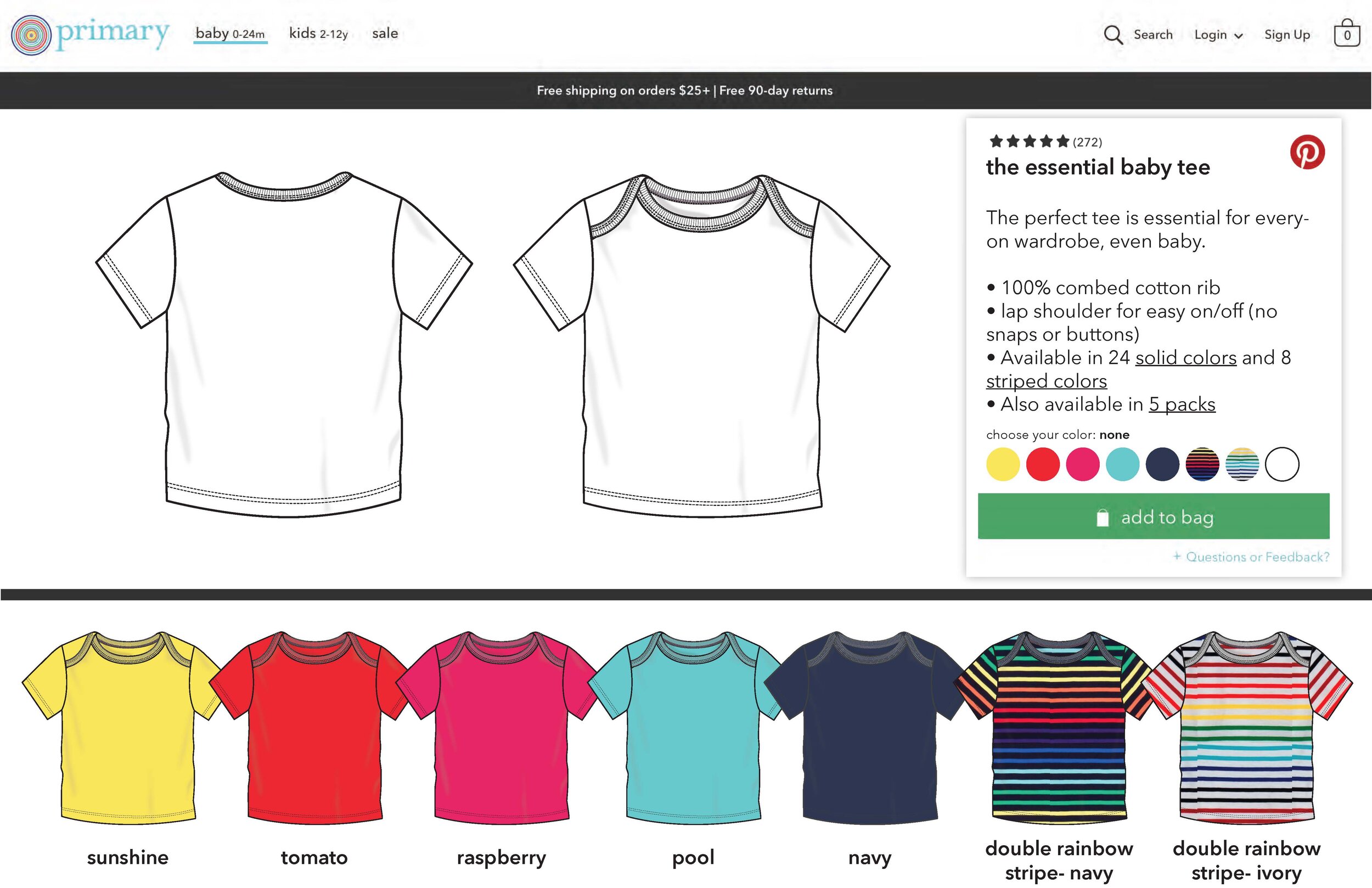Viewport: 1372px width, 888px height.
Task: Open Questions or Feedback link
Action: 1251,557
